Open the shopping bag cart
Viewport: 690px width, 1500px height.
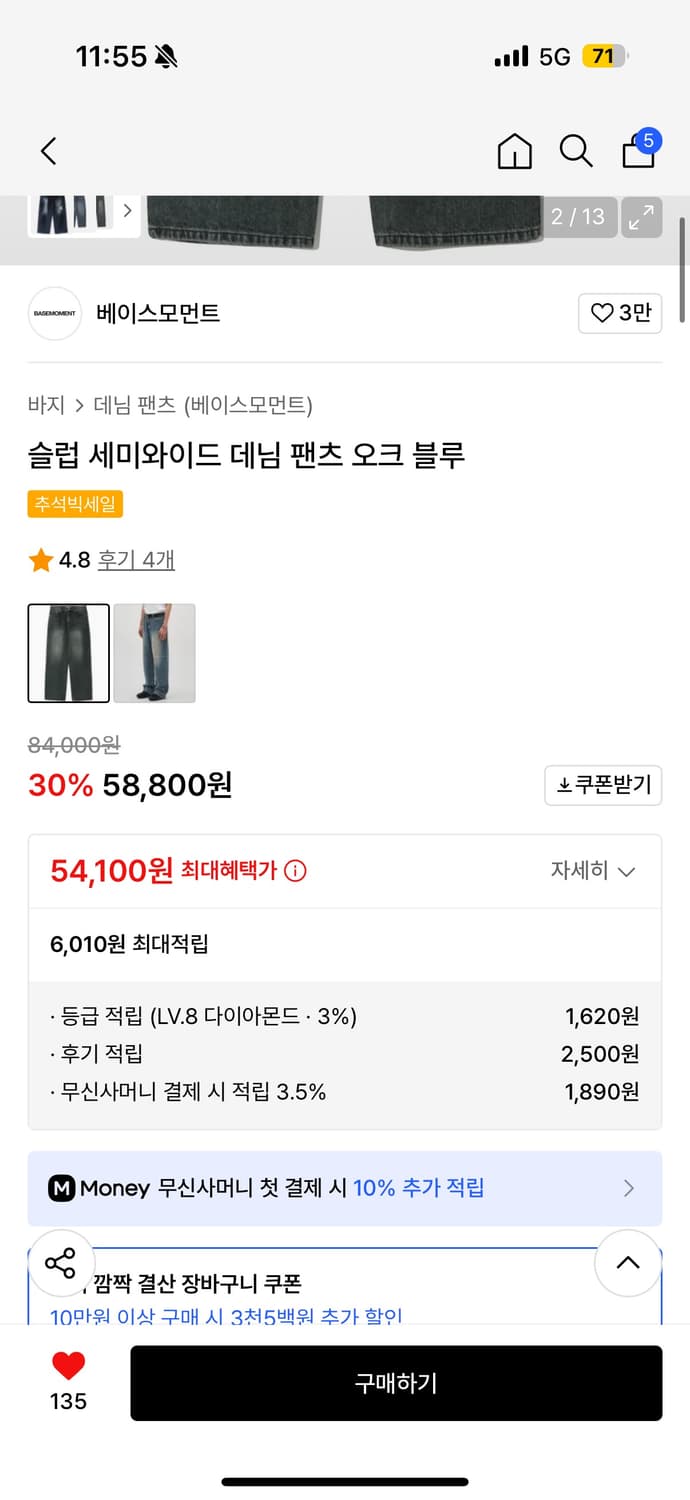tap(639, 150)
